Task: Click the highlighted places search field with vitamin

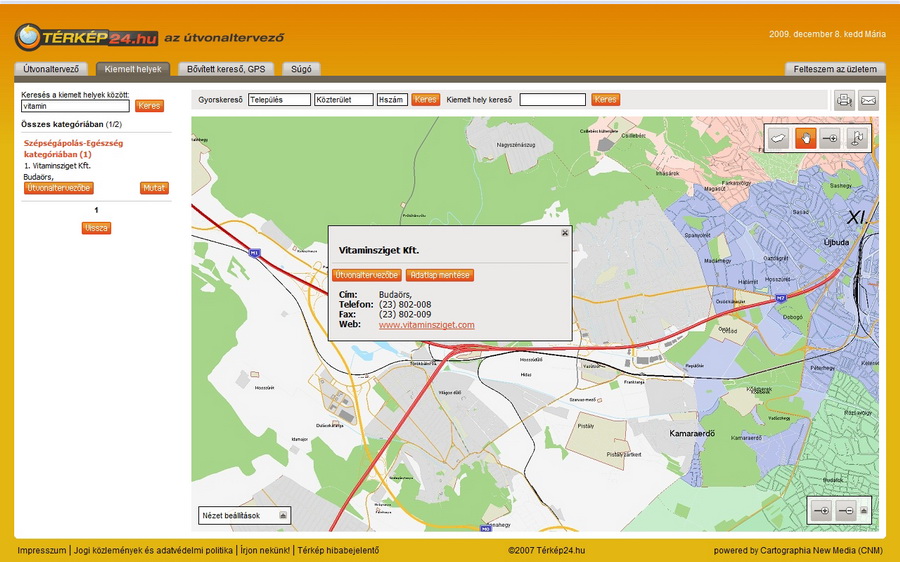Action: tap(75, 106)
